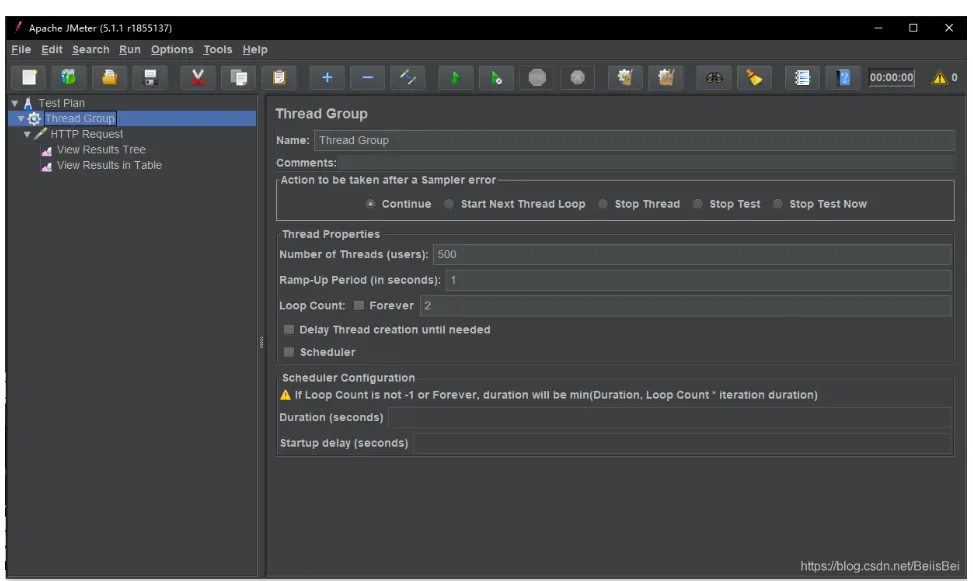Select View Results Tree in tree
Viewport: 973px width, 581px height.
tap(100, 150)
